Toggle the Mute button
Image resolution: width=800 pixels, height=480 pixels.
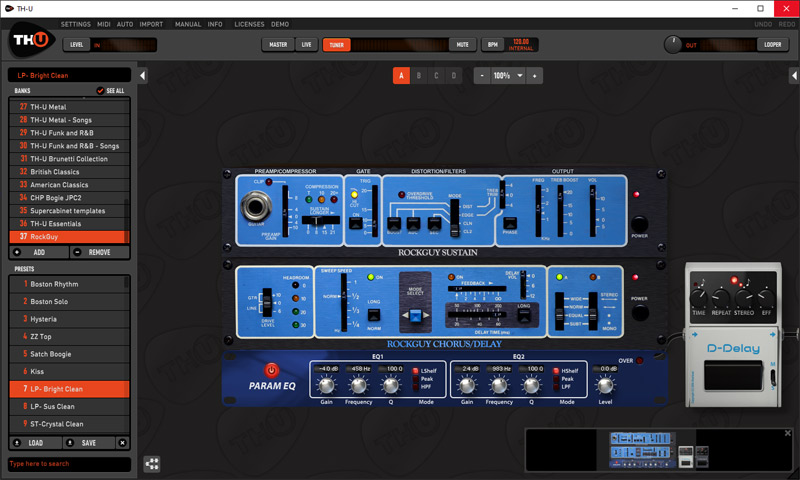coord(463,45)
